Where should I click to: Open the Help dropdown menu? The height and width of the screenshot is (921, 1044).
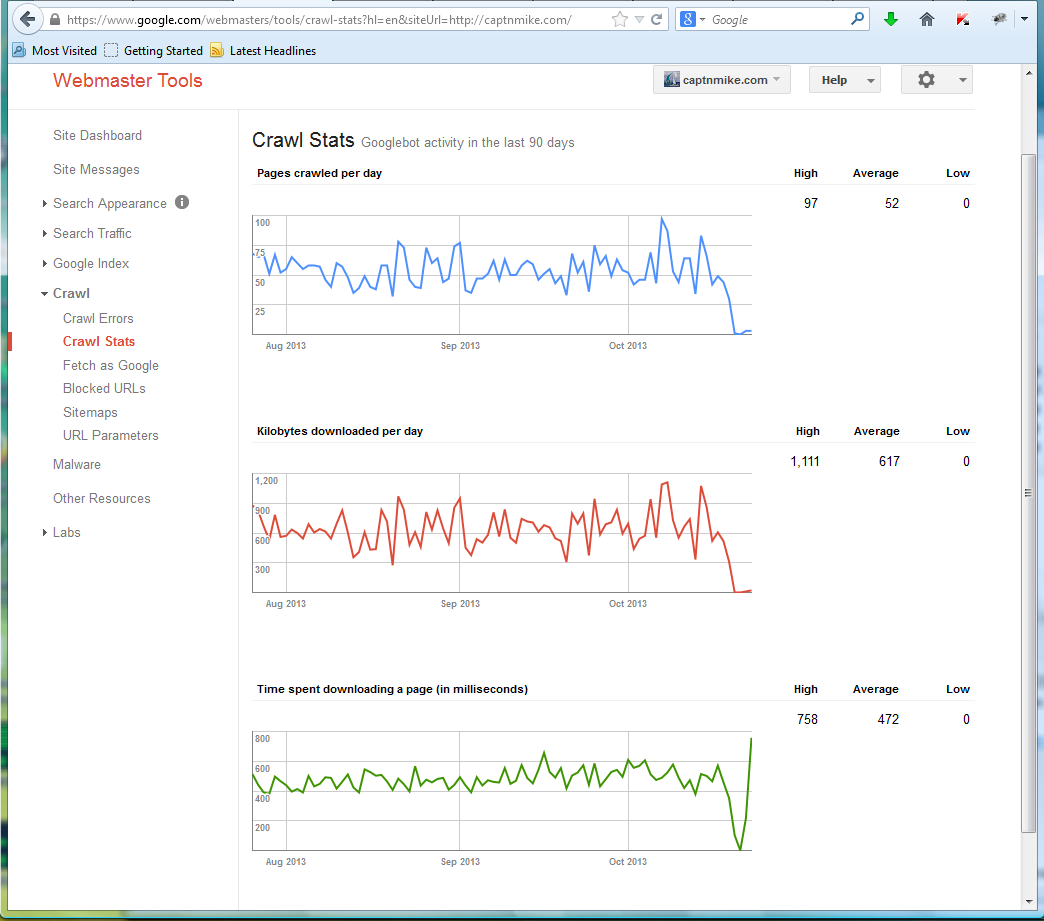coord(844,80)
